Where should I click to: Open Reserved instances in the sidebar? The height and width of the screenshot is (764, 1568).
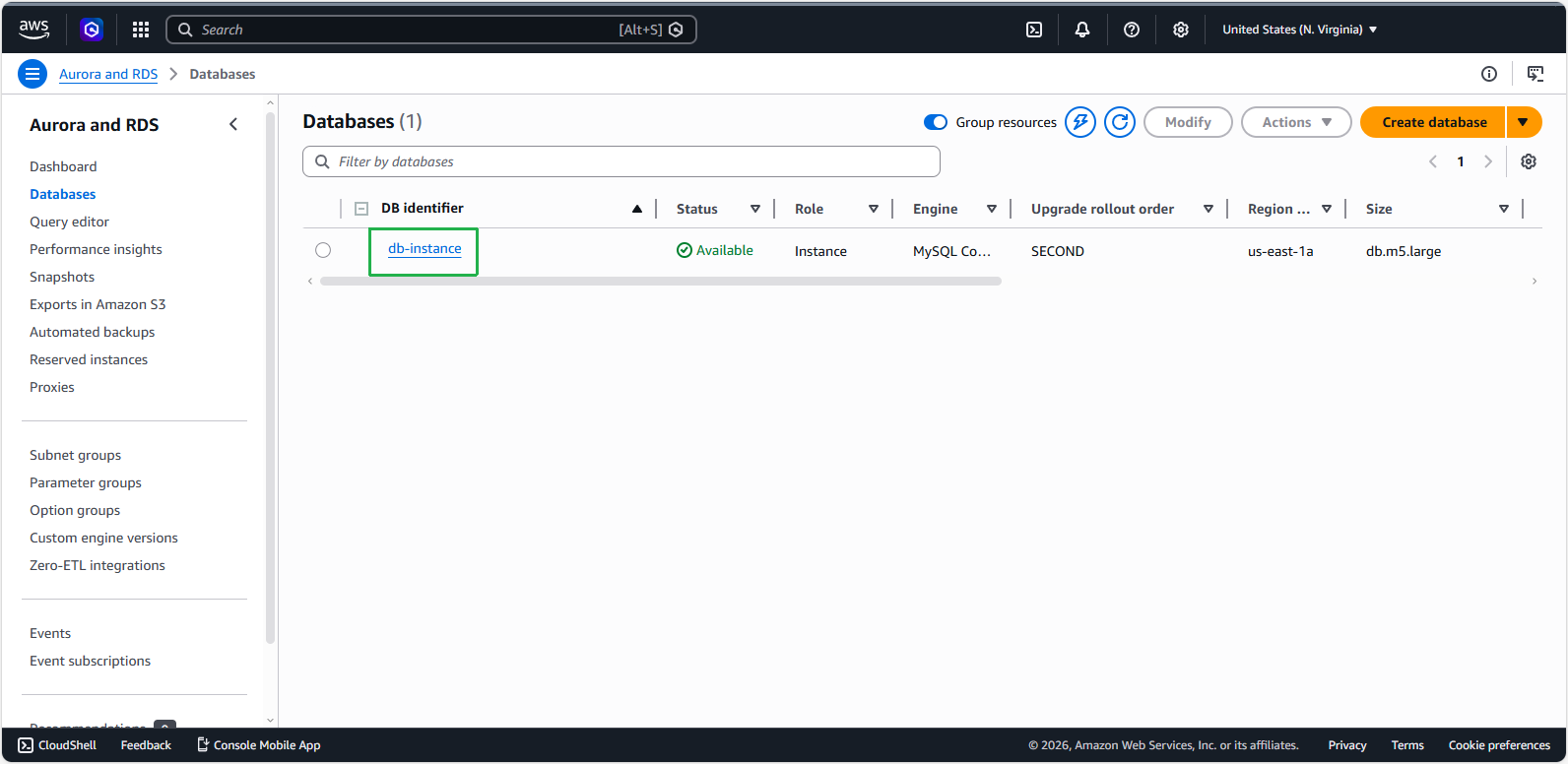tap(89, 359)
